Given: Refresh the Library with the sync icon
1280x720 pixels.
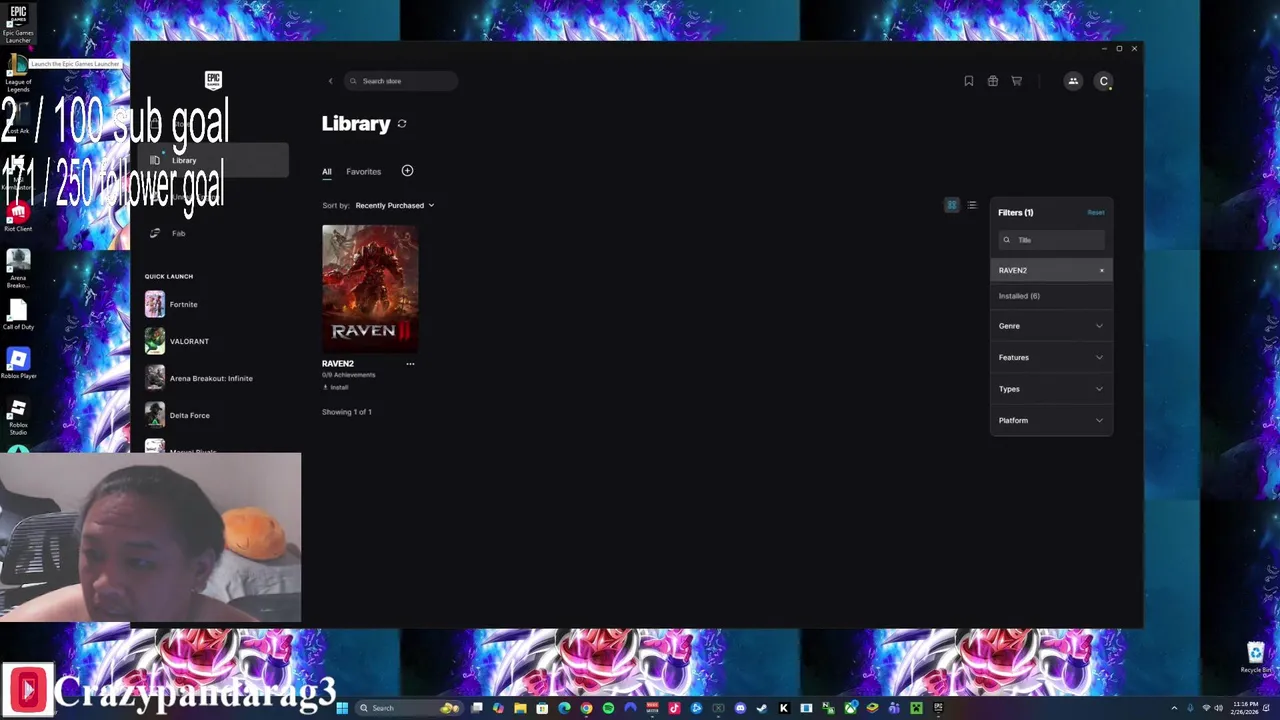Looking at the screenshot, I should click(x=402, y=124).
